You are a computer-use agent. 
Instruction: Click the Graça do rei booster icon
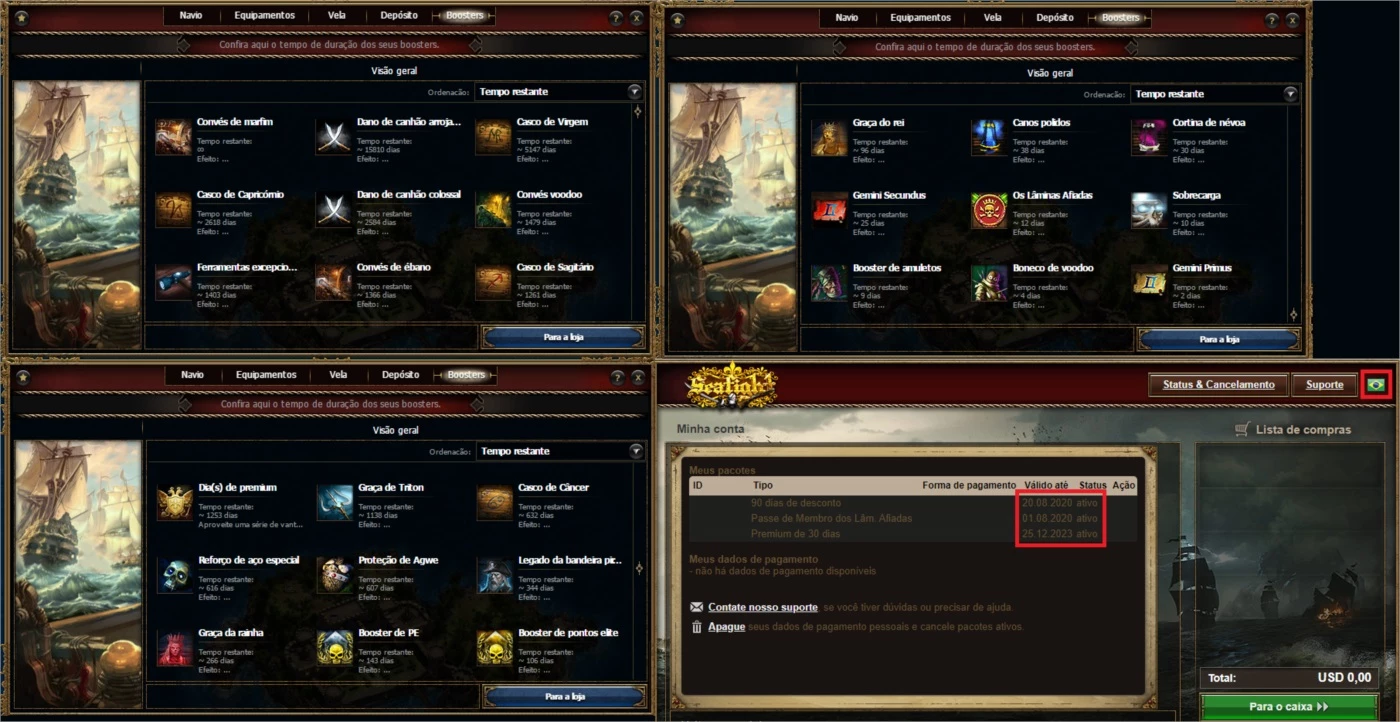(x=829, y=138)
